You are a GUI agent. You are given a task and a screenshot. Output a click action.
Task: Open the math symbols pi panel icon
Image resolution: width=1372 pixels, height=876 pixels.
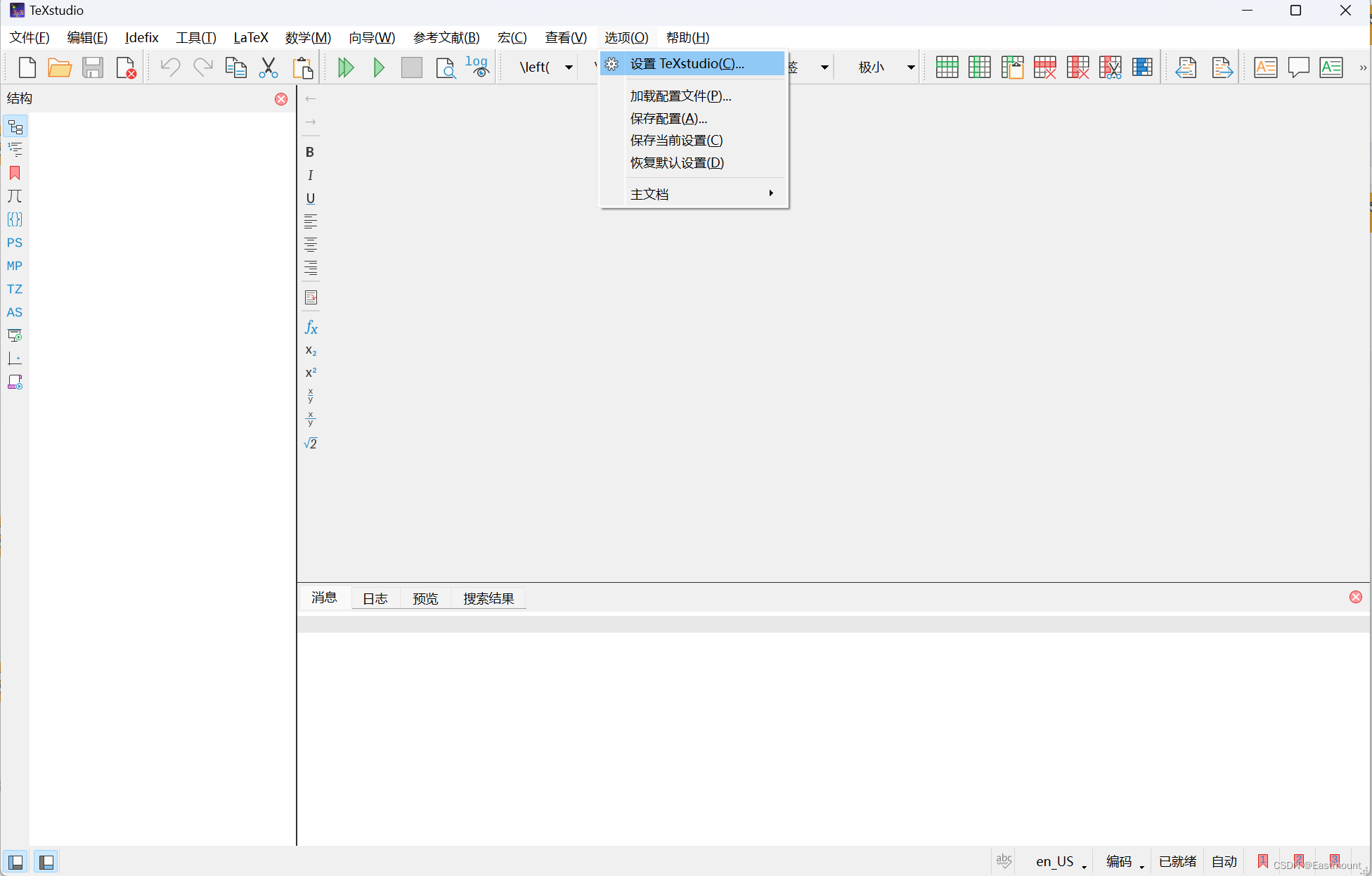pyautogui.click(x=15, y=196)
